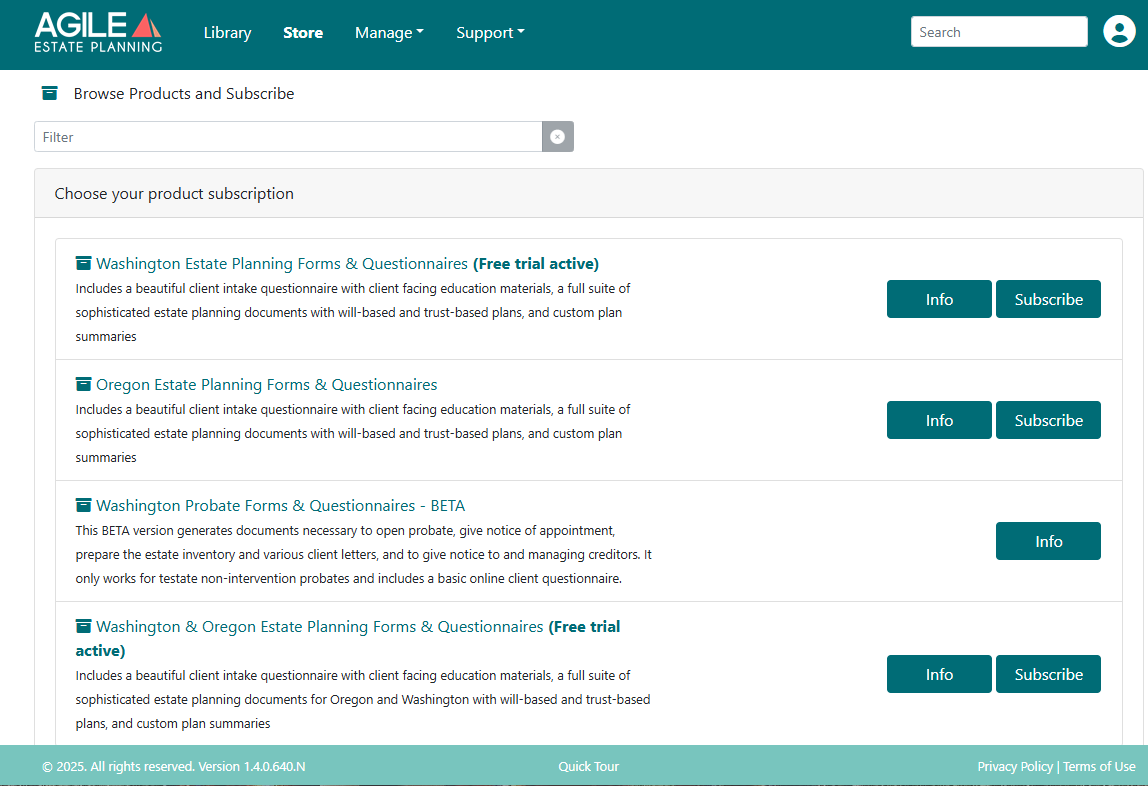Click 'Browse Products and Subscribe' title text

[x=184, y=94]
